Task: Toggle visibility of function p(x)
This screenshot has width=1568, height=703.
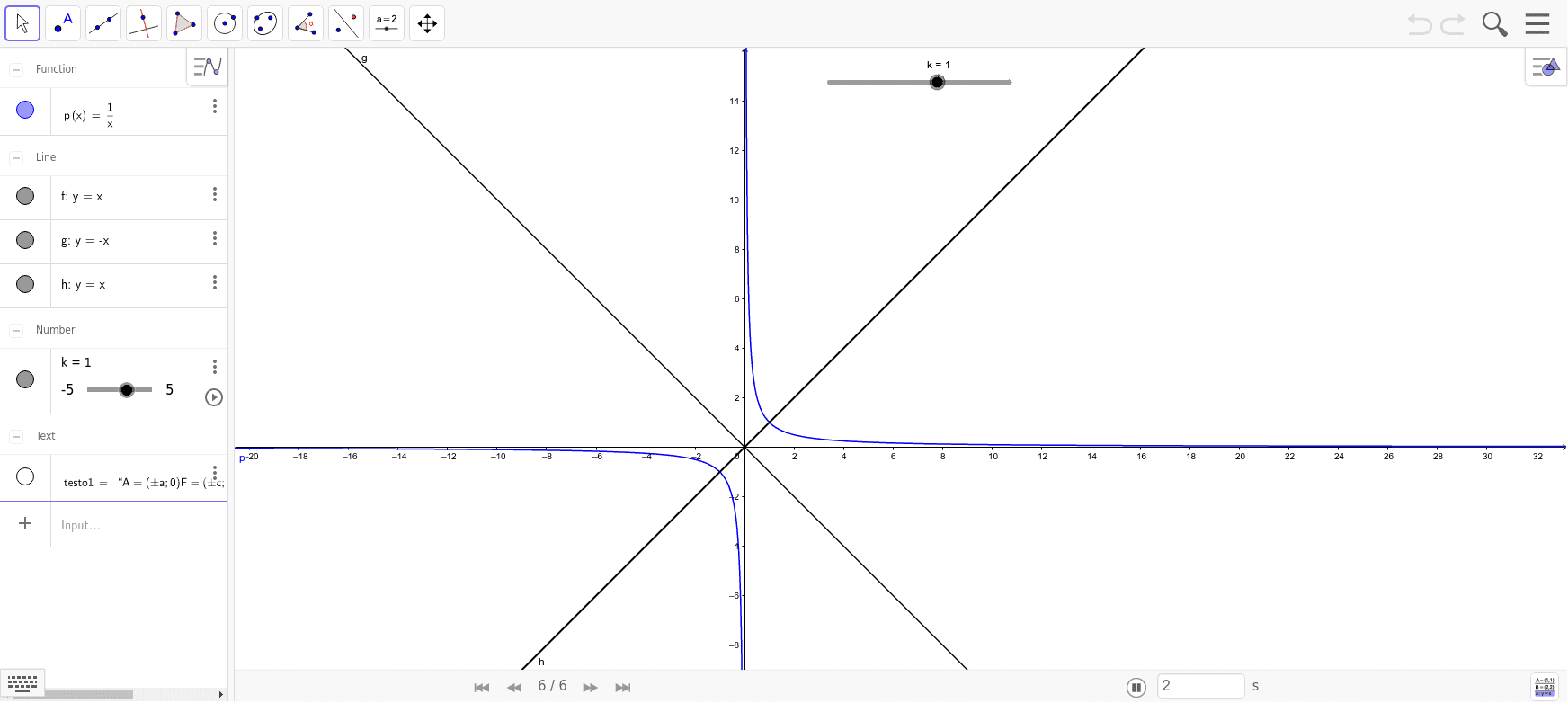Action: 25,110
